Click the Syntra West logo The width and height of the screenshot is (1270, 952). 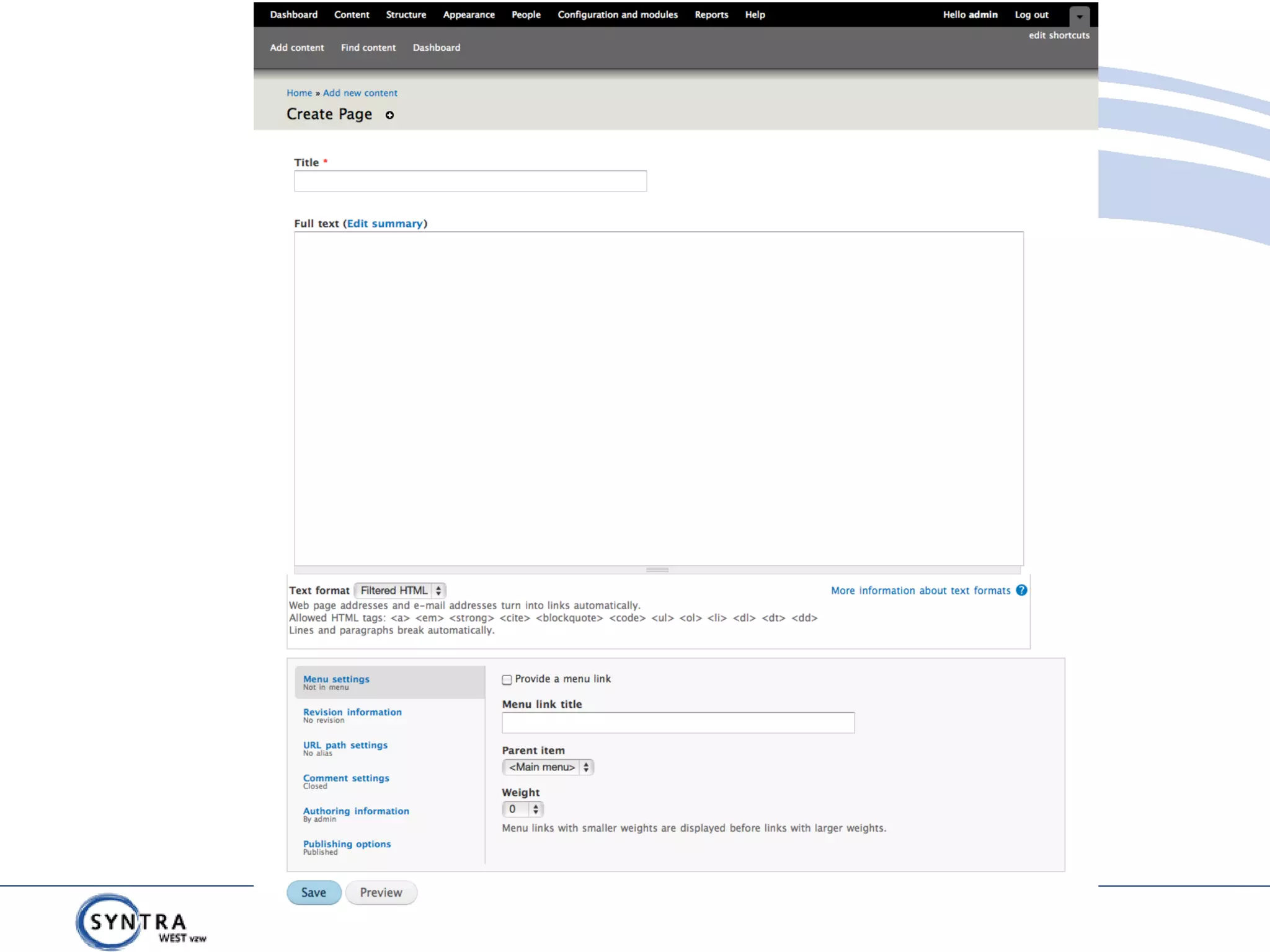coord(139,922)
